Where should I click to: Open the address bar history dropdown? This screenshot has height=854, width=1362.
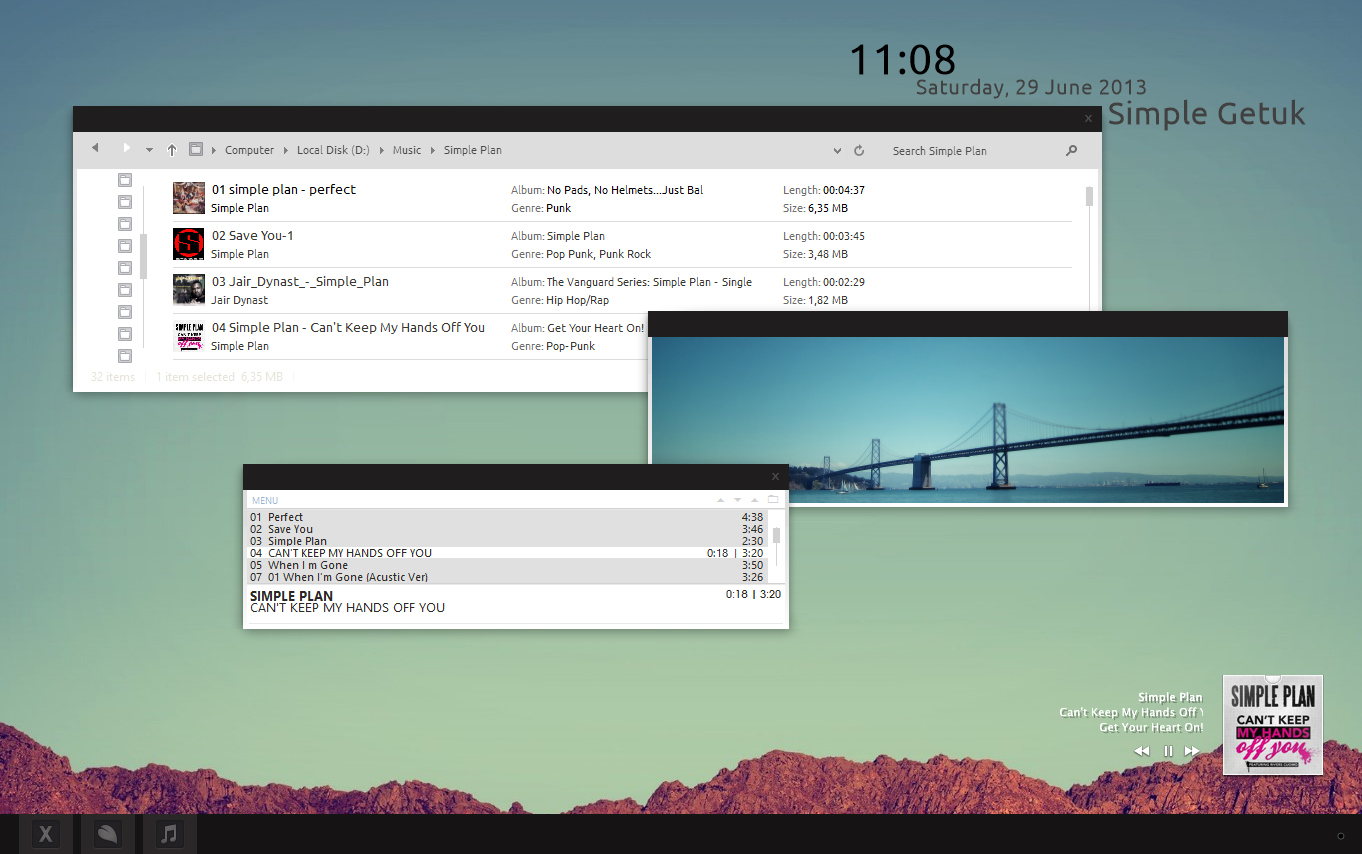[837, 151]
